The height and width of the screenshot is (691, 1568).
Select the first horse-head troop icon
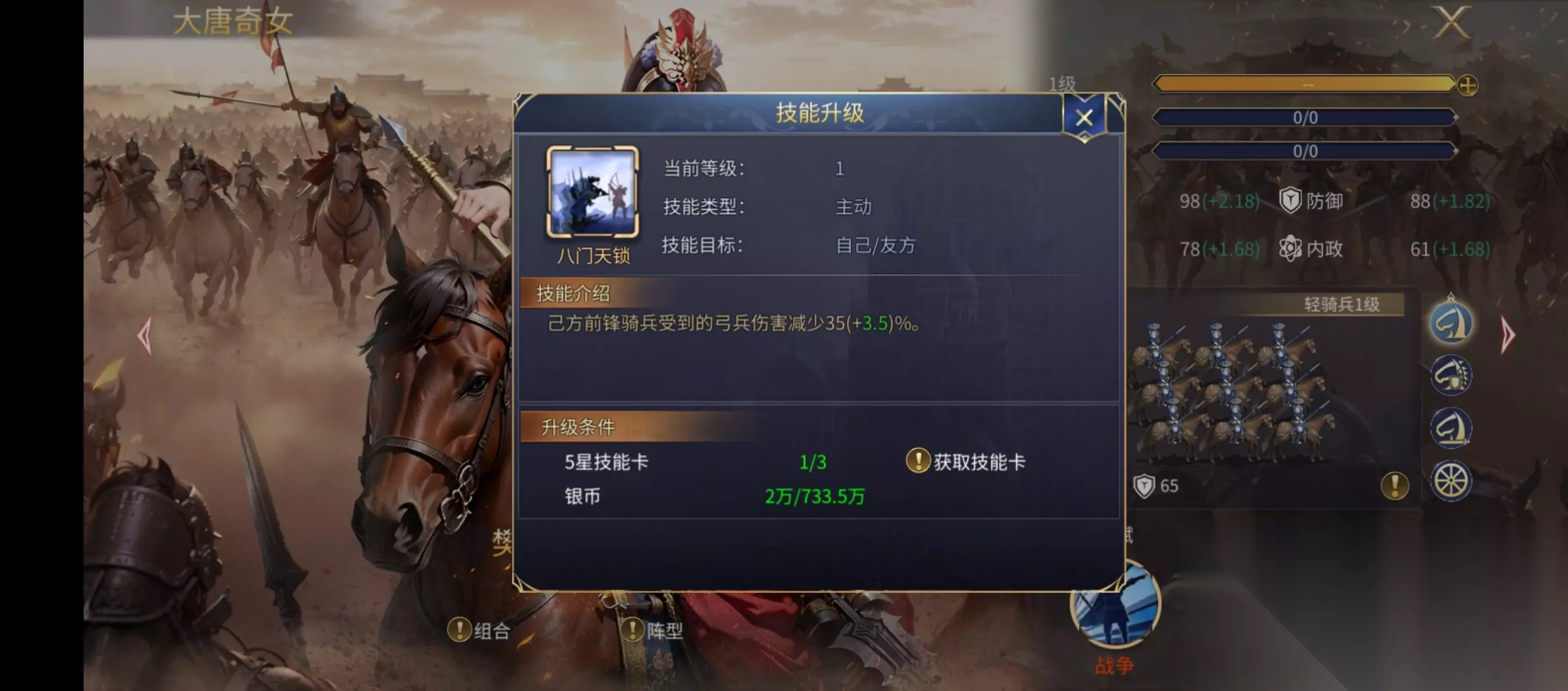tap(1451, 322)
